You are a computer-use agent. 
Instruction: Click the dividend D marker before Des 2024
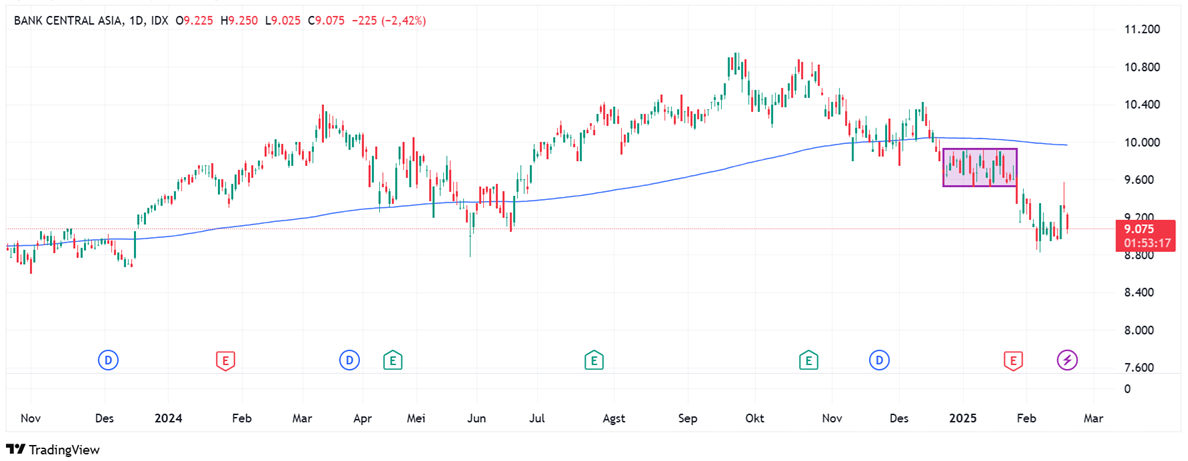pos(880,360)
